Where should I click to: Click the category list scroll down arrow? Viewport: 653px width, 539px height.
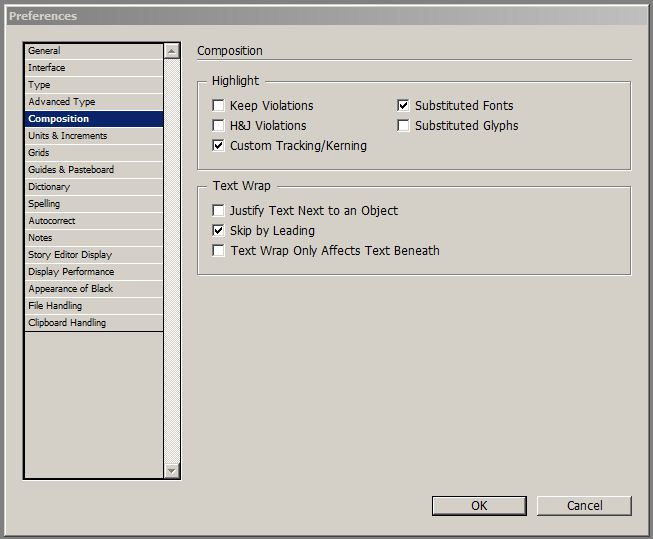pyautogui.click(x=172, y=471)
